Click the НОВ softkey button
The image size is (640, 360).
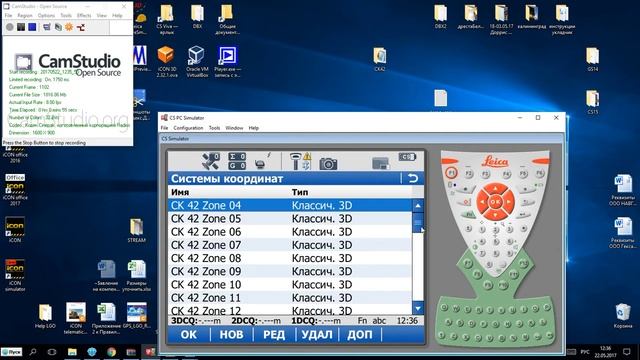pyautogui.click(x=231, y=335)
